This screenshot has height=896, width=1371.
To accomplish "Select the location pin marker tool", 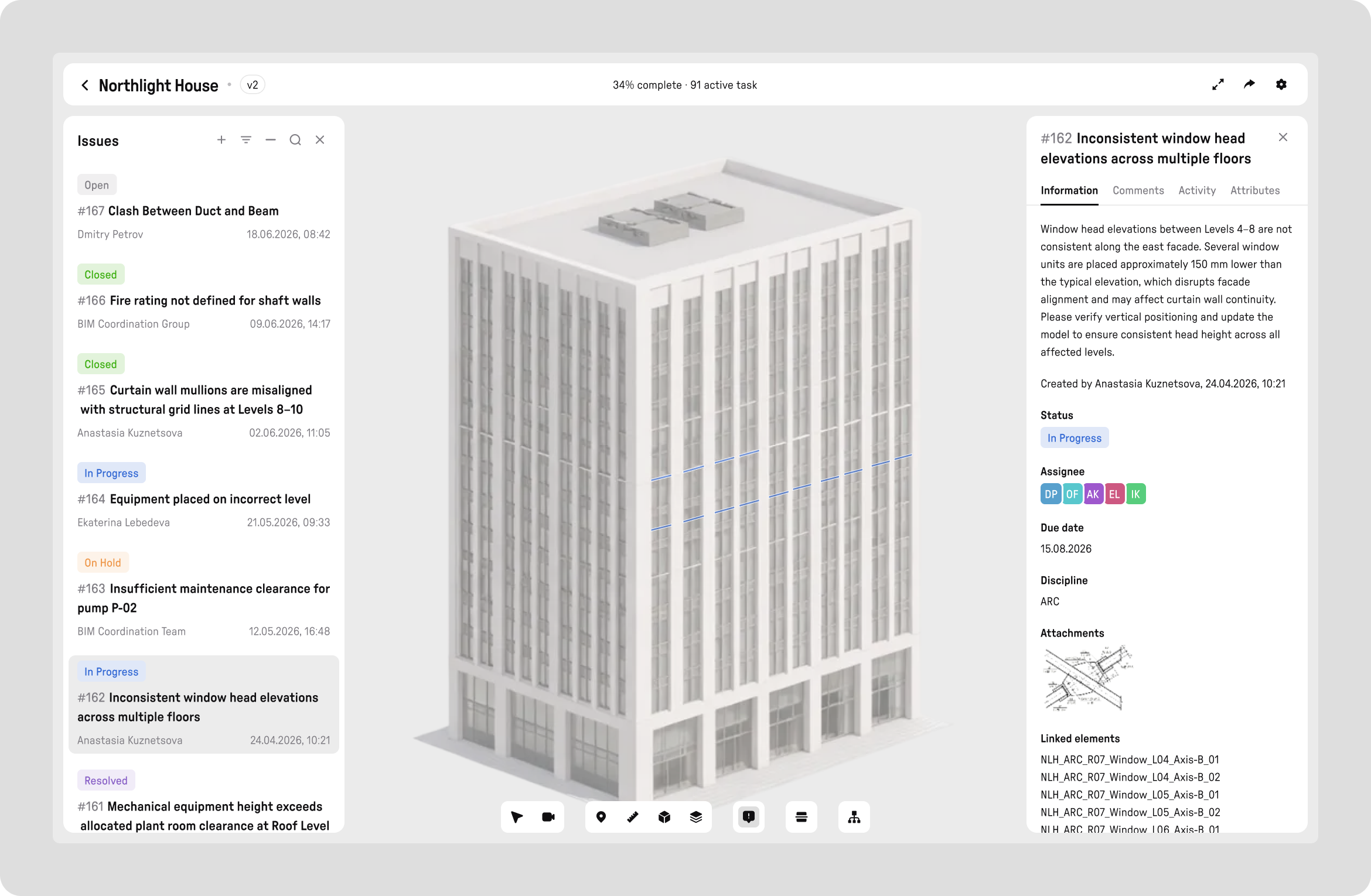I will click(x=601, y=817).
